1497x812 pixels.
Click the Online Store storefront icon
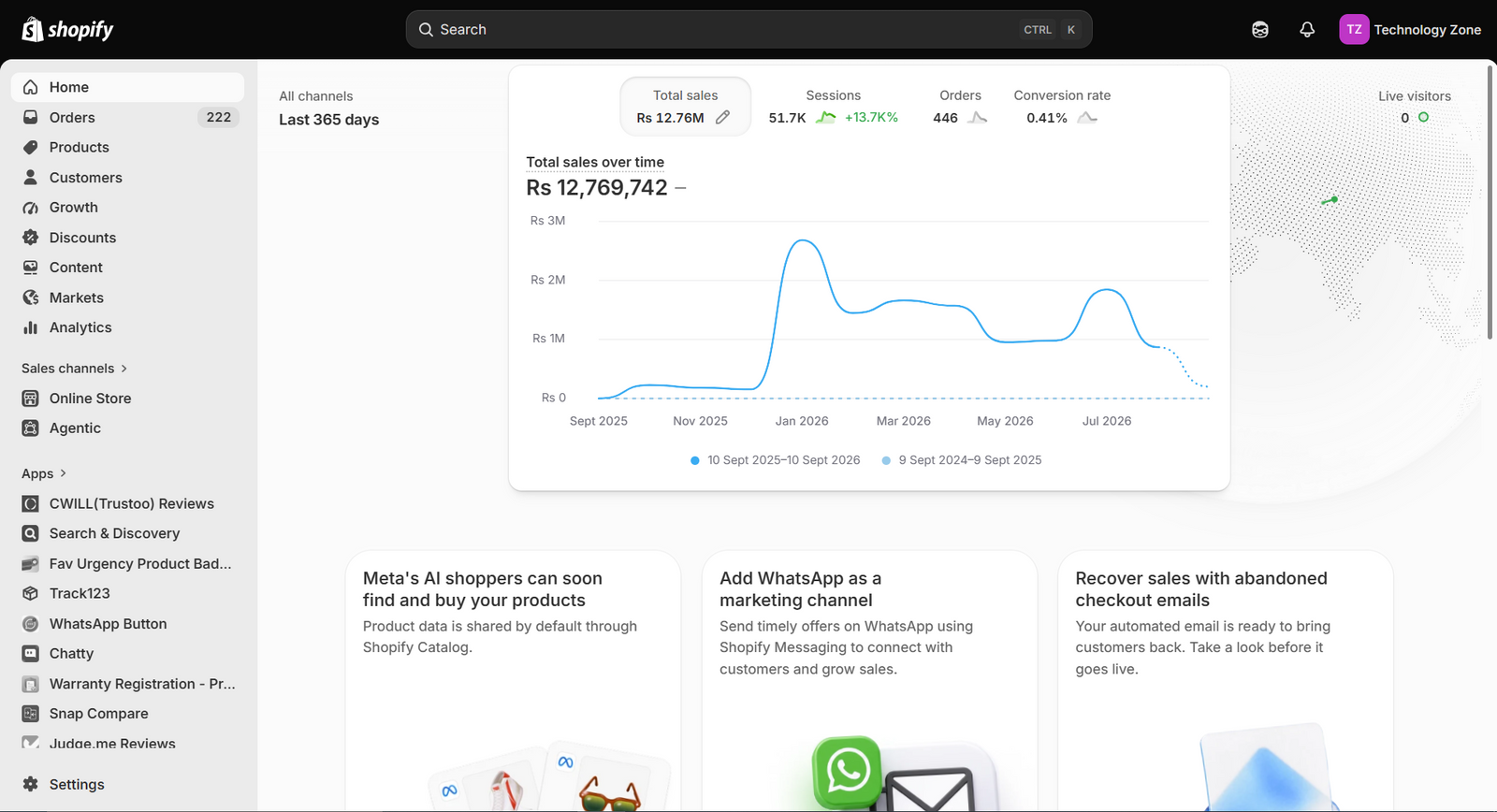pos(31,399)
